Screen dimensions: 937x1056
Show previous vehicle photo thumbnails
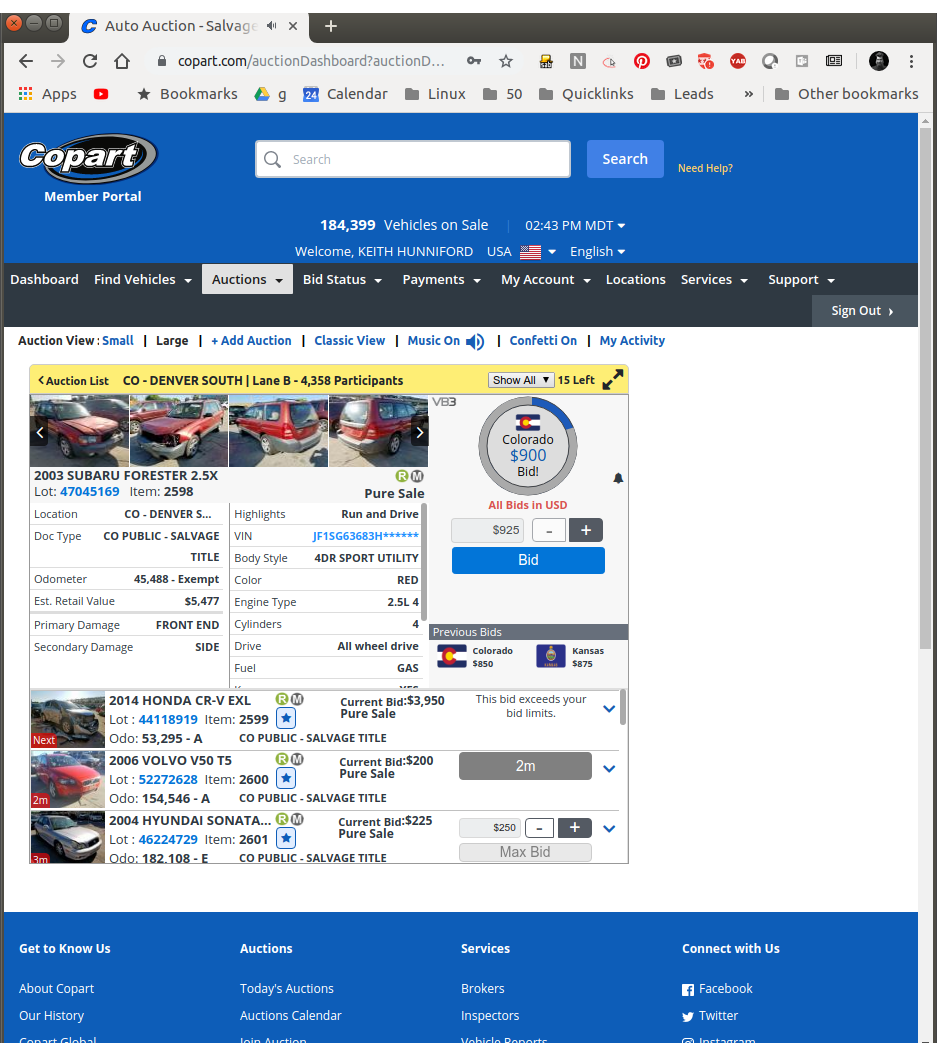click(40, 432)
